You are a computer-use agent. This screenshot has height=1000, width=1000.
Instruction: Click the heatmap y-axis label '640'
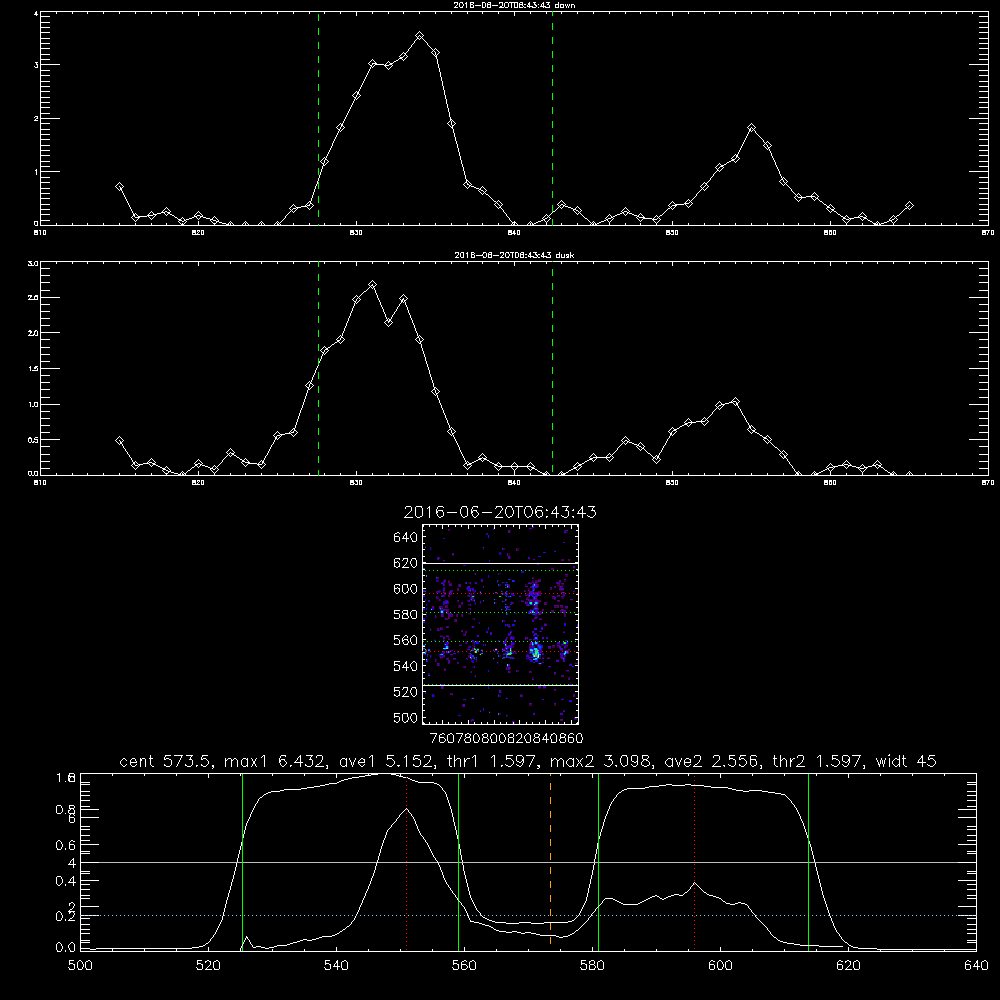(x=405, y=538)
